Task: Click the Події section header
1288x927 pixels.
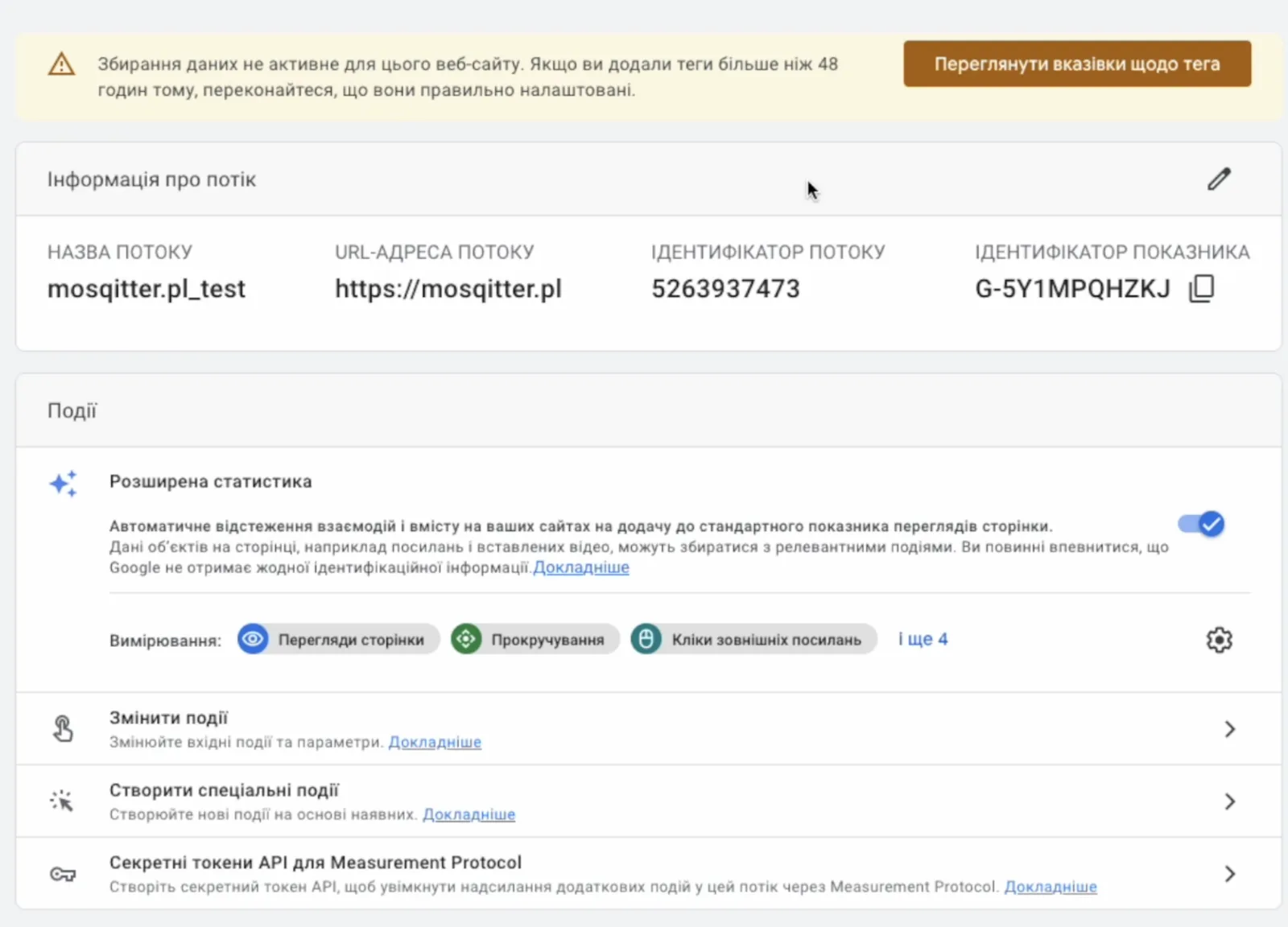Action: (72, 411)
